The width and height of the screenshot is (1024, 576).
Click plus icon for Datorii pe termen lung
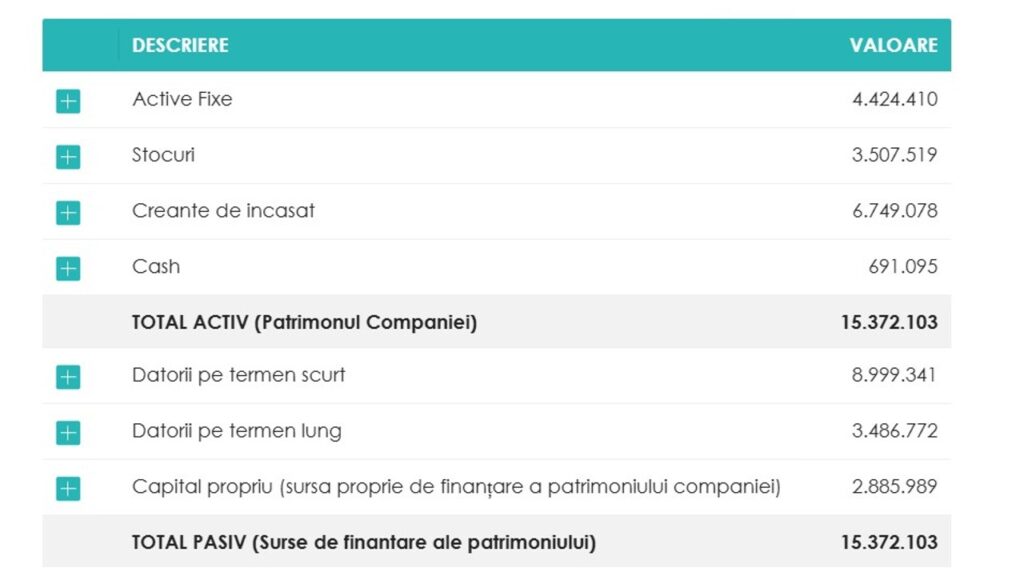coord(68,433)
